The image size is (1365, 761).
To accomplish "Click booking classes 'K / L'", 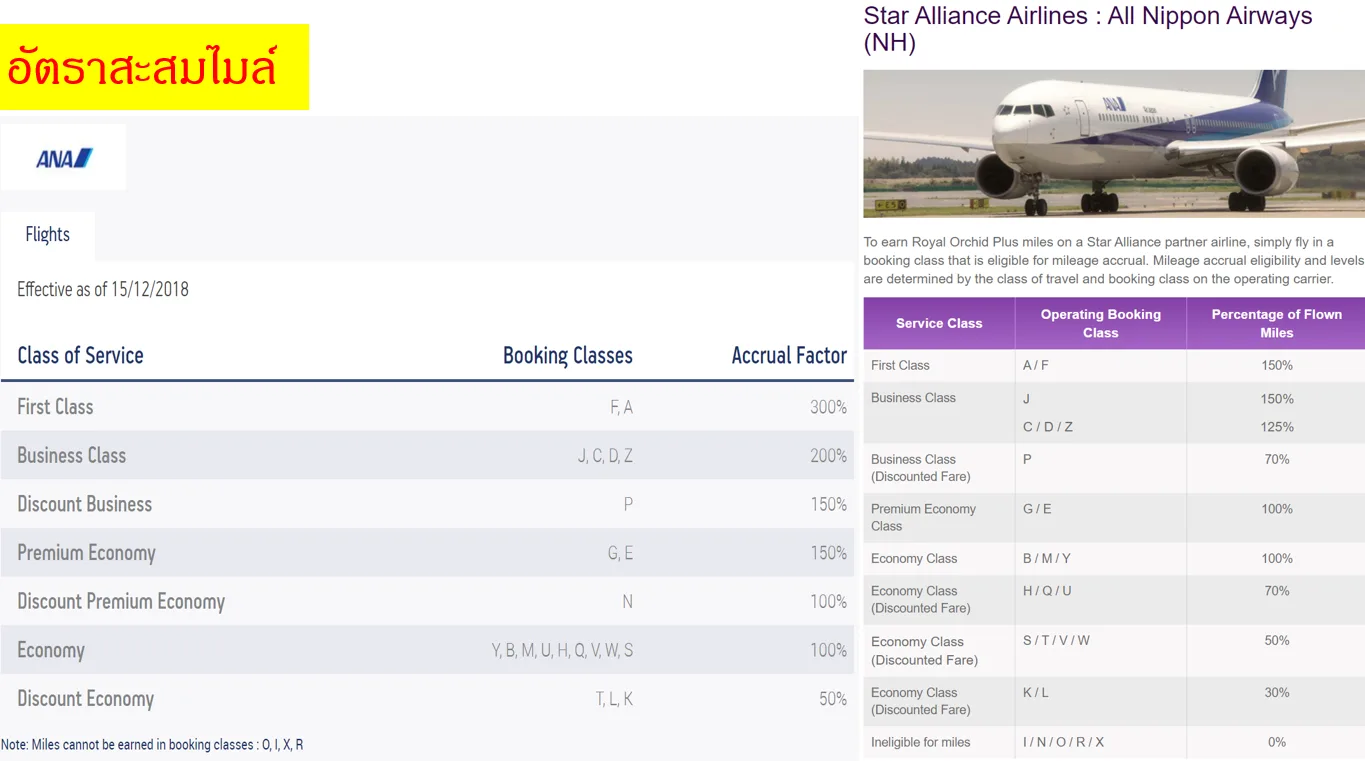I will [x=1036, y=693].
